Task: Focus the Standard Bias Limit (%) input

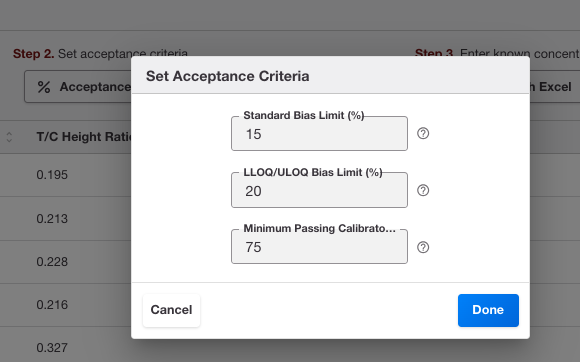Action: 319,133
